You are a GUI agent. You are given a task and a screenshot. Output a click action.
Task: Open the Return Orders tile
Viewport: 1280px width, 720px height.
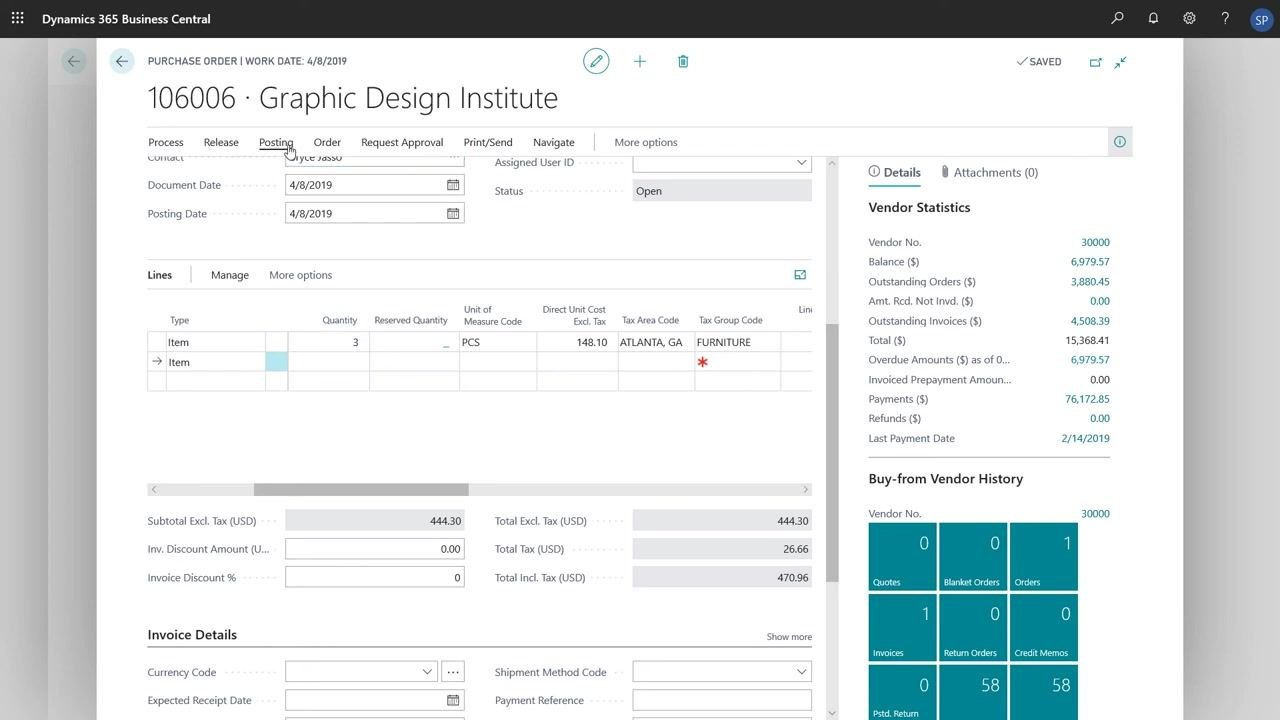click(x=973, y=628)
